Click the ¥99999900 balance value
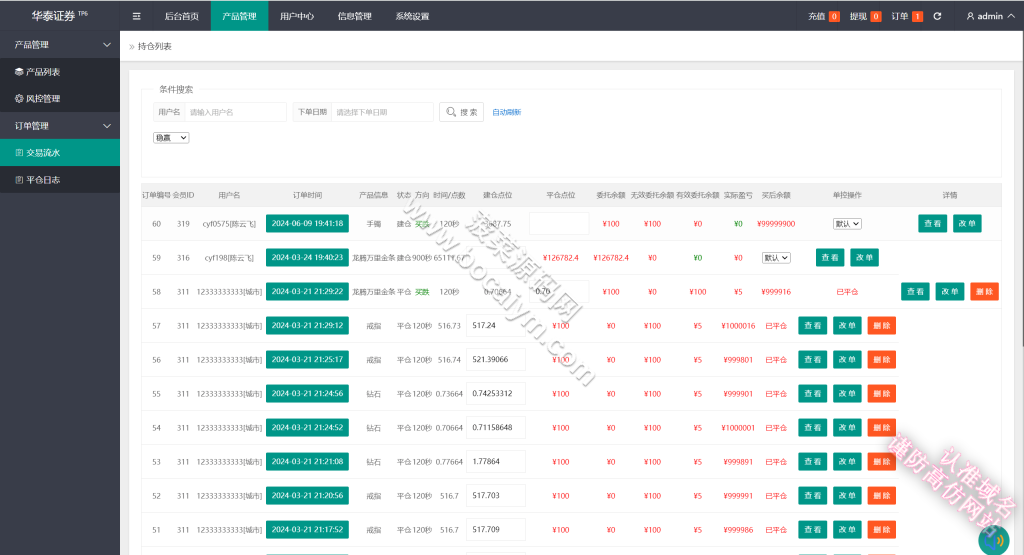Screen dimensions: 1024x555 pos(776,224)
